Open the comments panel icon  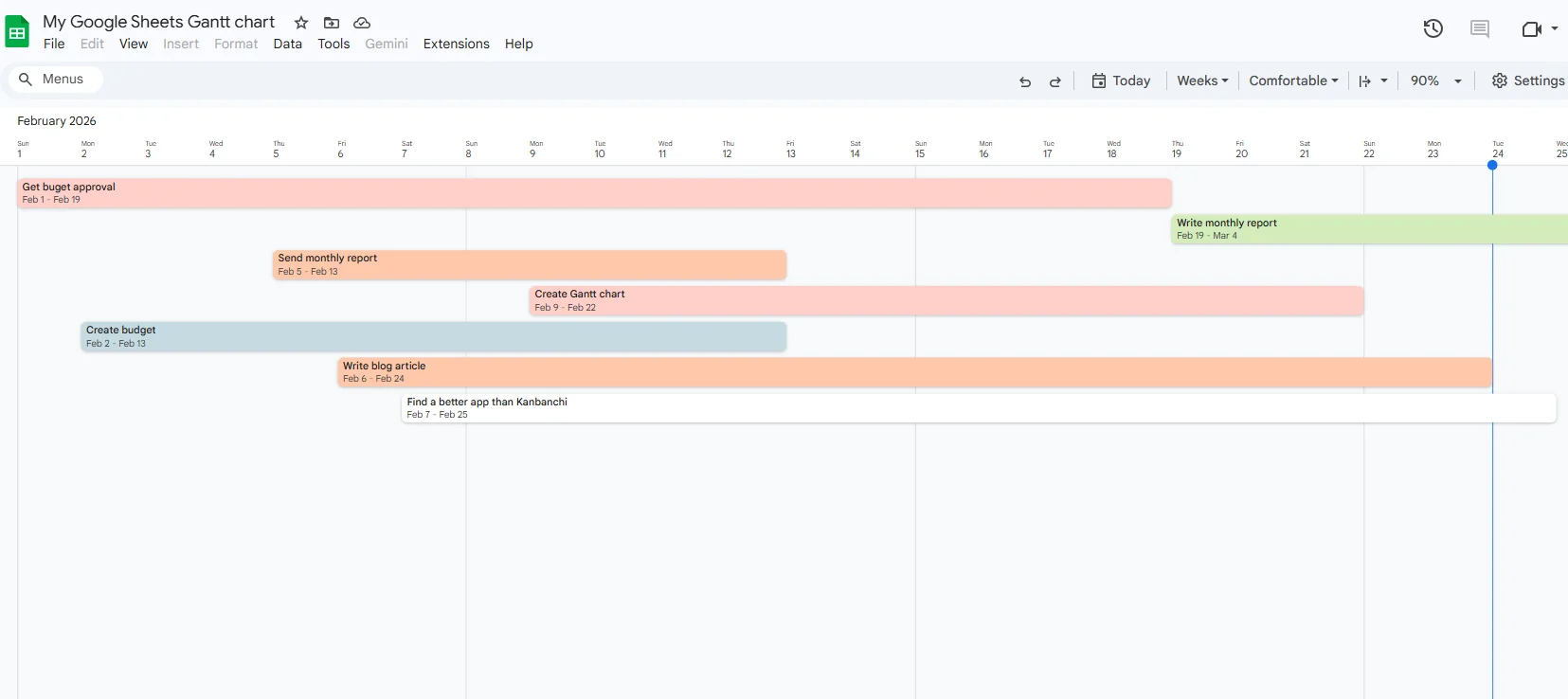tap(1480, 29)
